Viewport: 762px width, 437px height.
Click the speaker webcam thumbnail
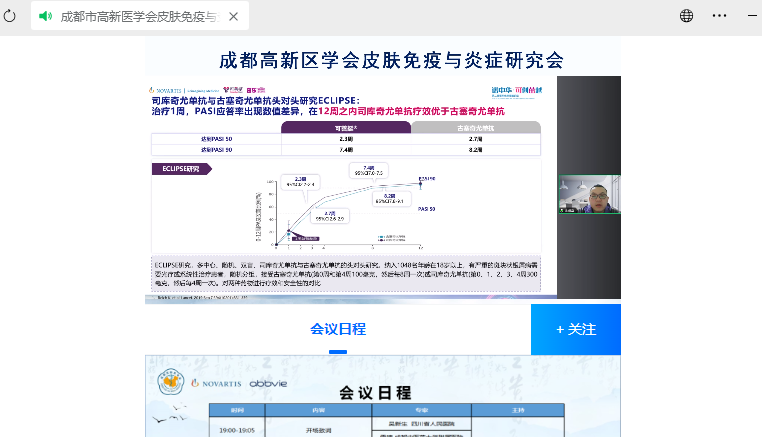(x=589, y=196)
